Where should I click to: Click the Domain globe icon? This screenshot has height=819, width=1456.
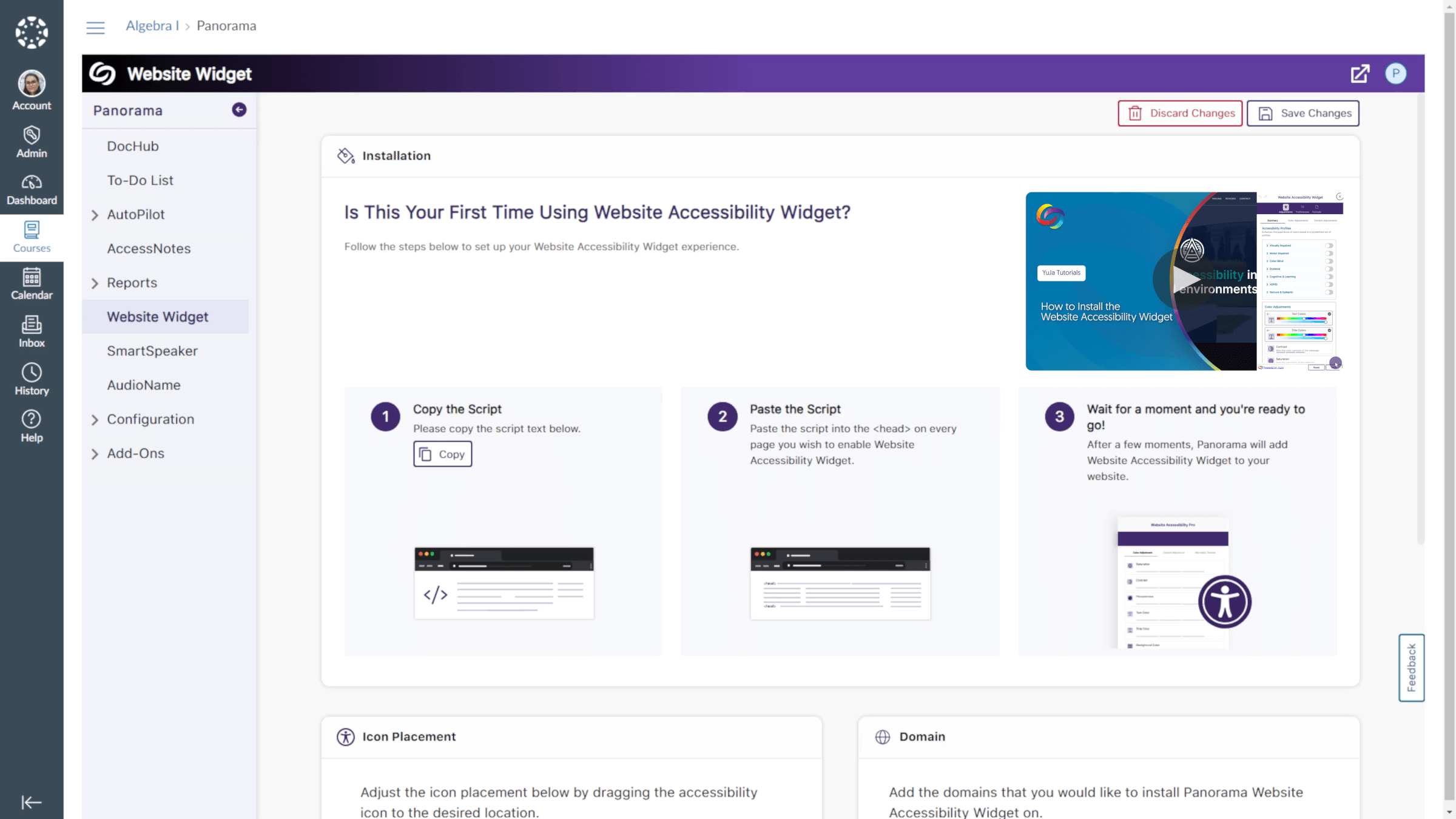883,736
